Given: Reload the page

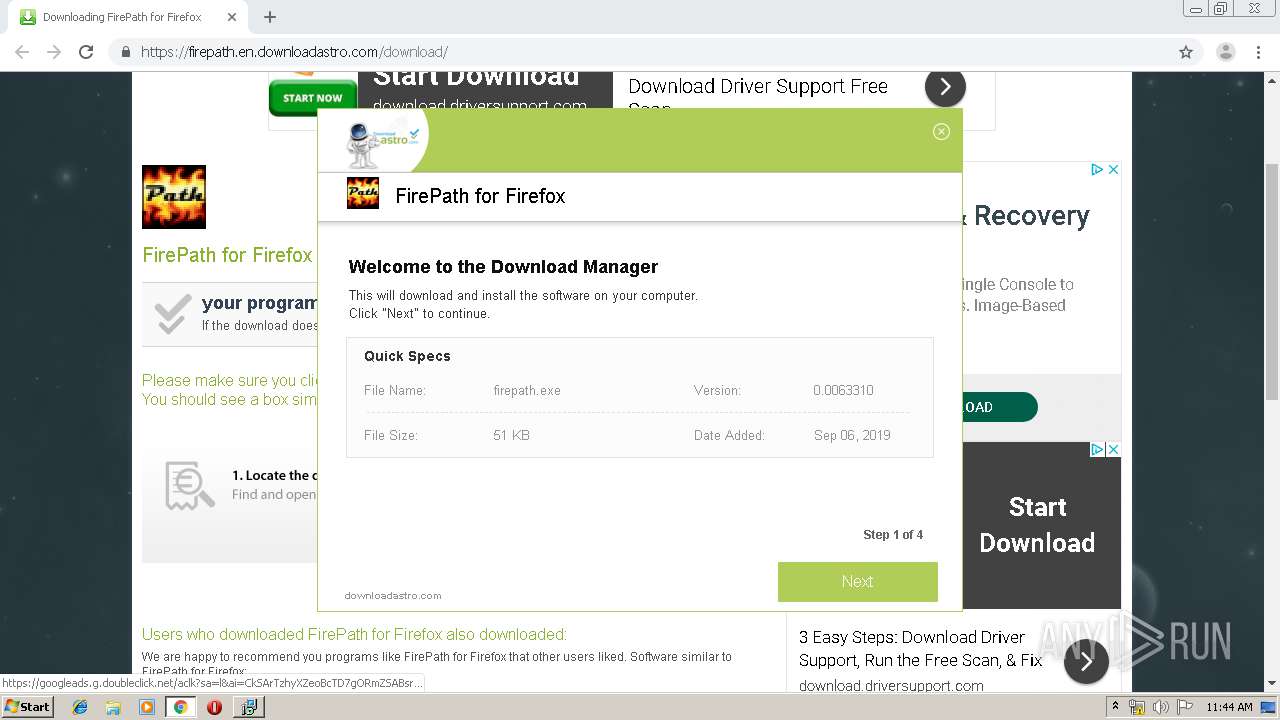Looking at the screenshot, I should 86,52.
